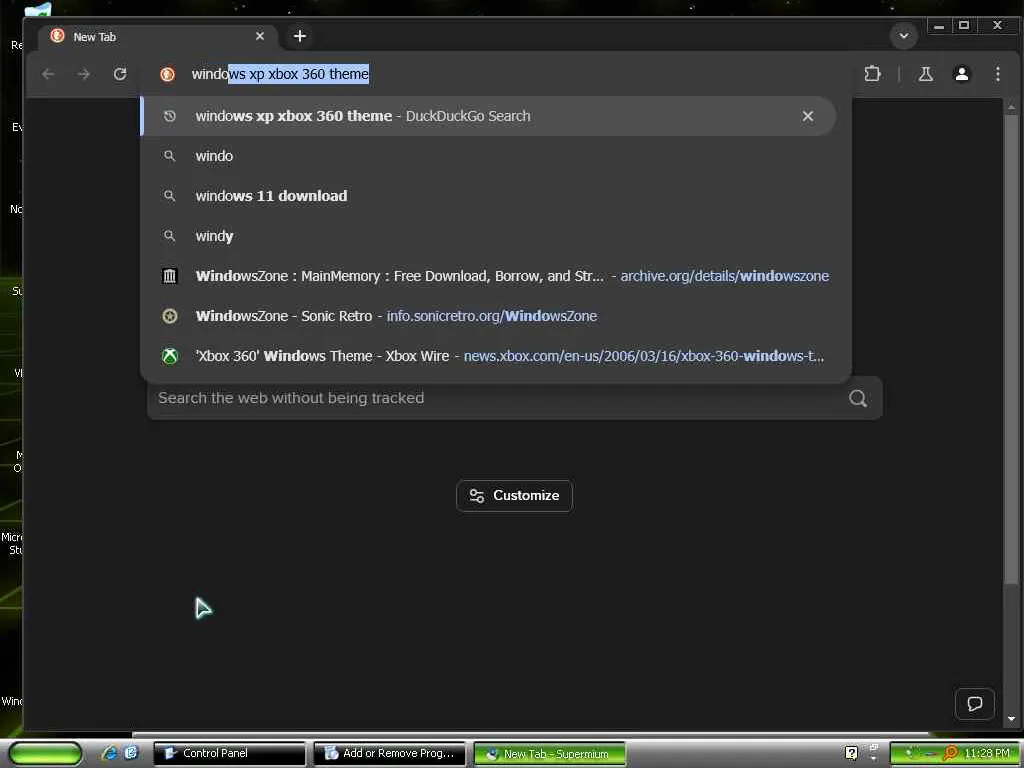The image size is (1024, 768).
Task: Select the New Tab browser tab
Action: point(157,37)
